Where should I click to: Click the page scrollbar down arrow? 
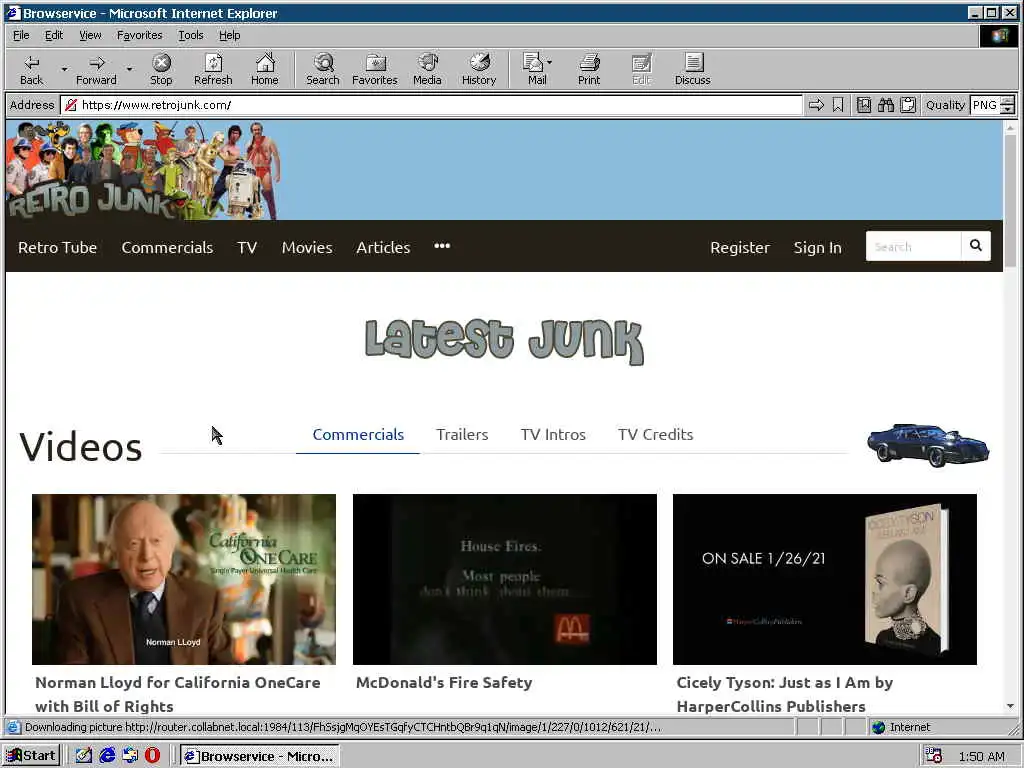click(1010, 705)
